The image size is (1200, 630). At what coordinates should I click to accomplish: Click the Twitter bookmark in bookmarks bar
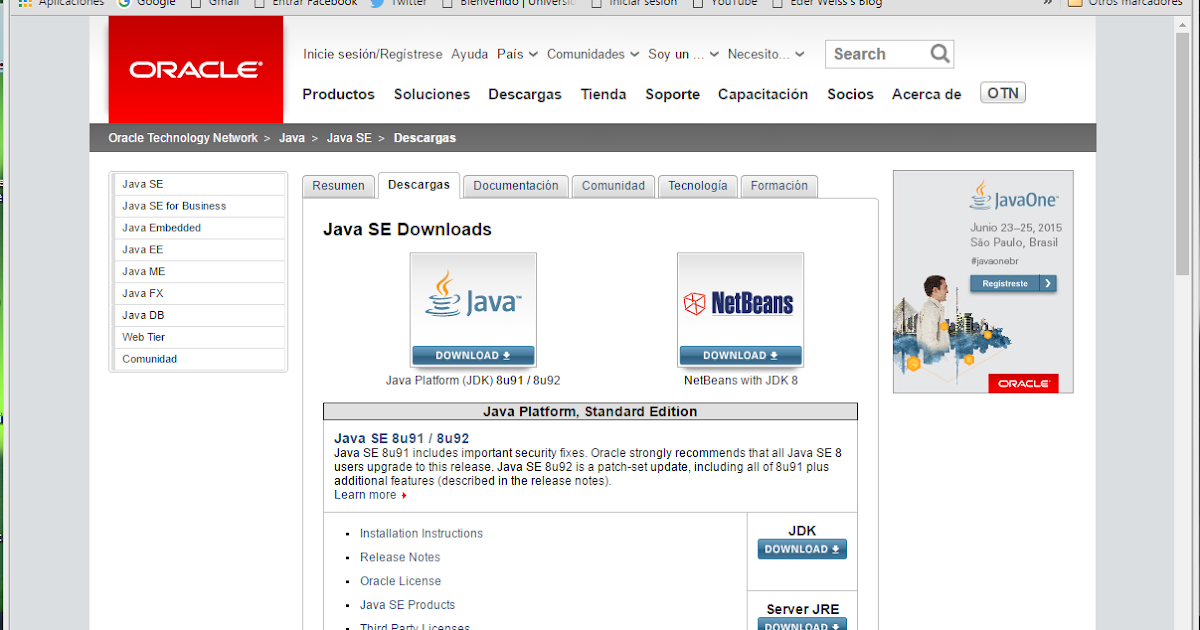398,3
